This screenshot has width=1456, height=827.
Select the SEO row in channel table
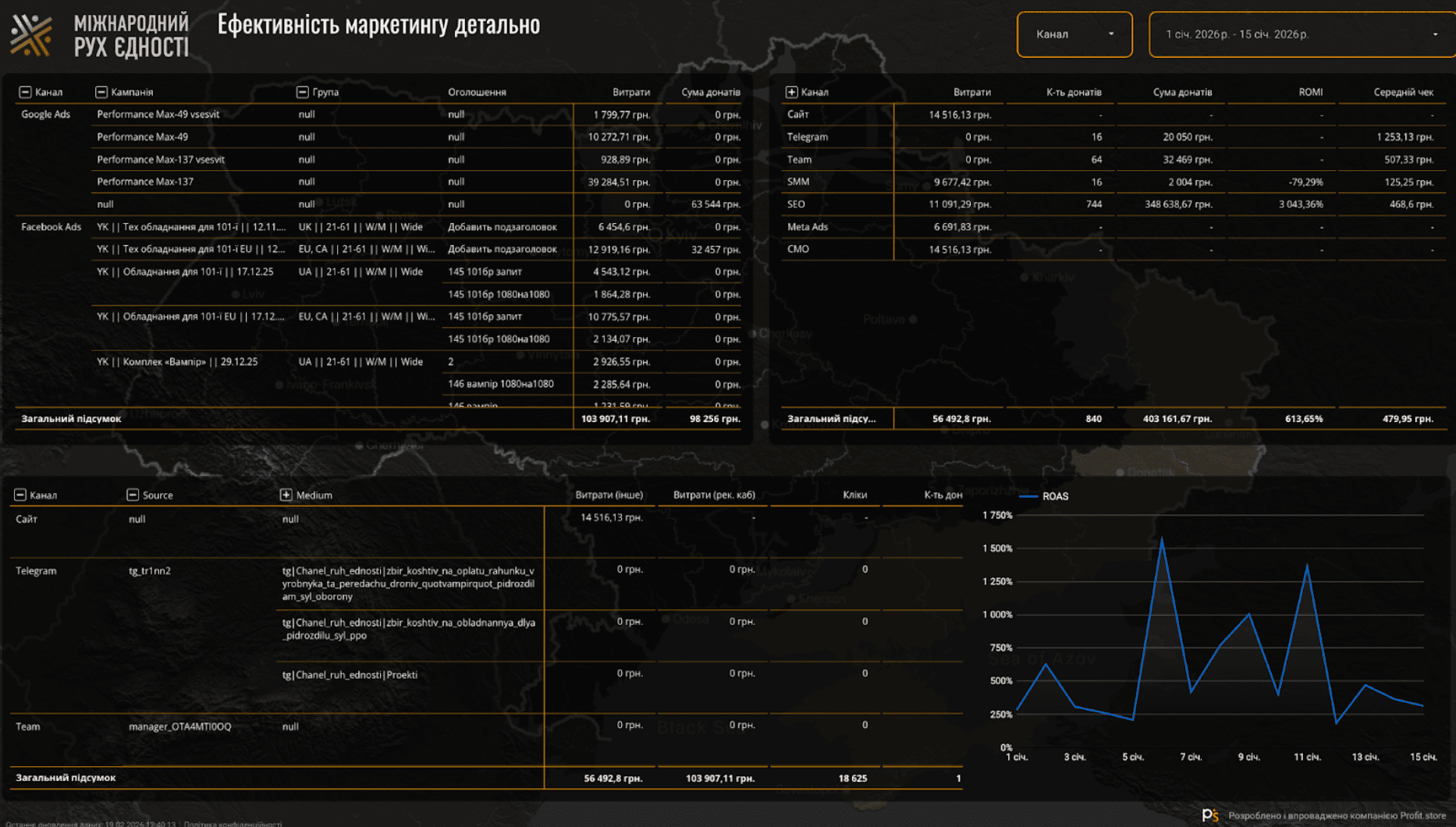(796, 204)
